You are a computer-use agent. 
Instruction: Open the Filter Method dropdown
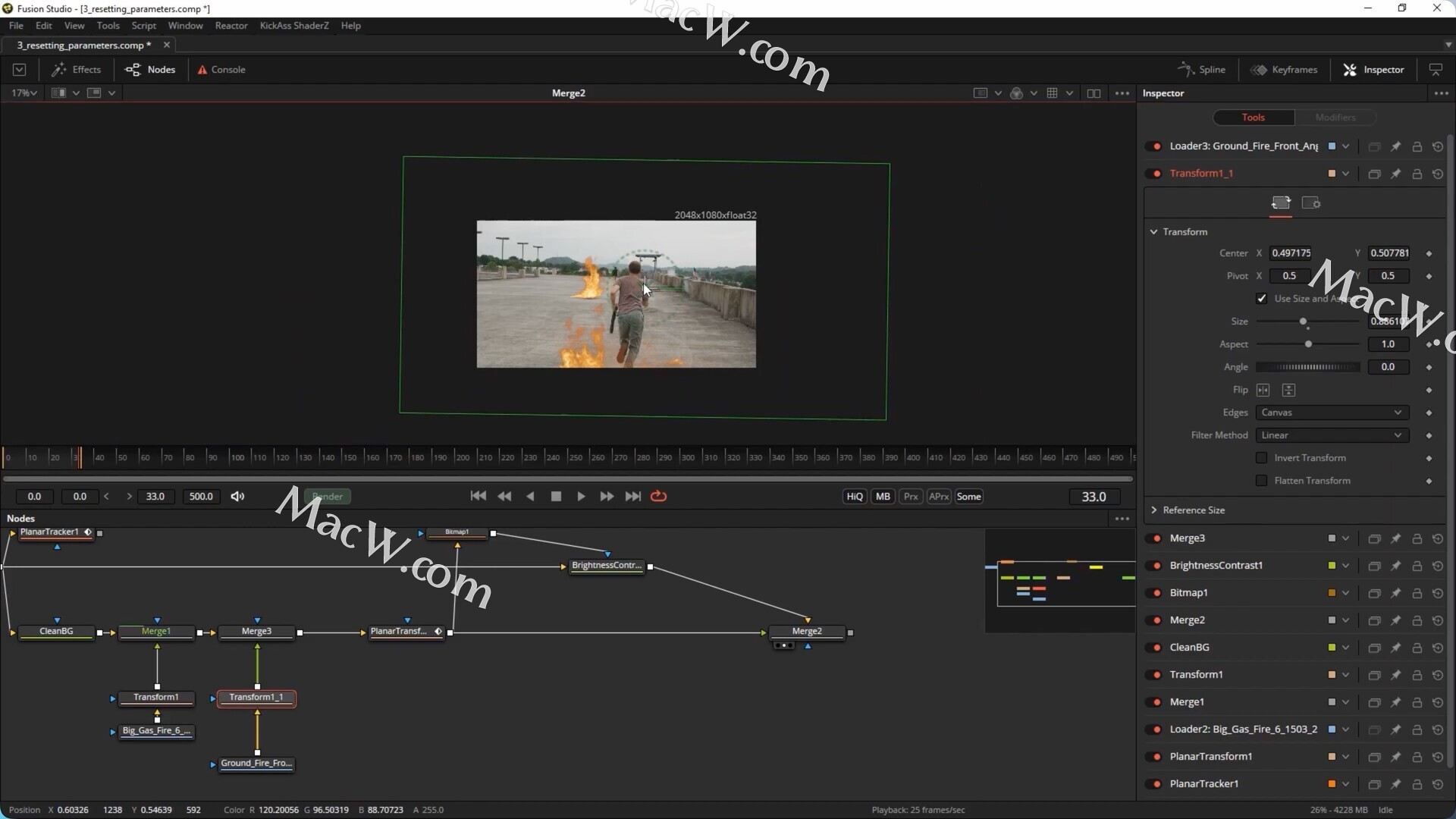1332,435
